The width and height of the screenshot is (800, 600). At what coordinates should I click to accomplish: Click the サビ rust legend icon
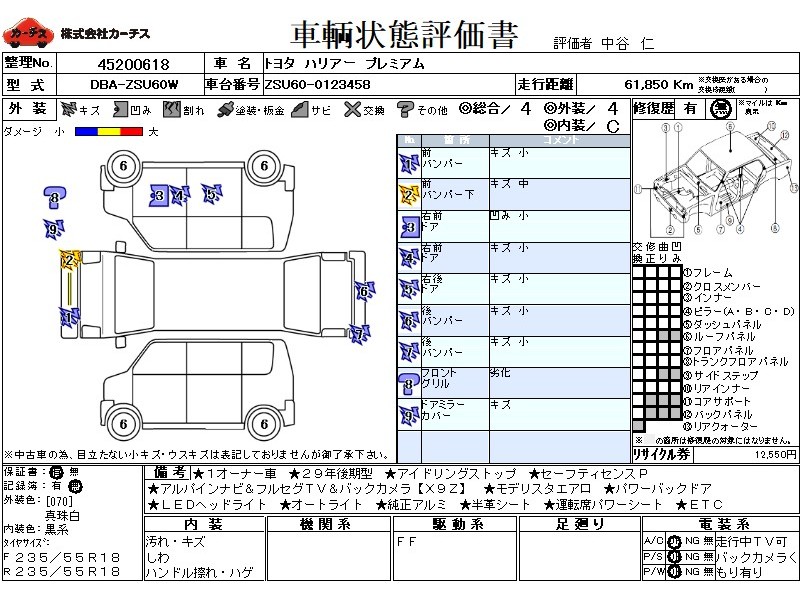pyautogui.click(x=301, y=109)
